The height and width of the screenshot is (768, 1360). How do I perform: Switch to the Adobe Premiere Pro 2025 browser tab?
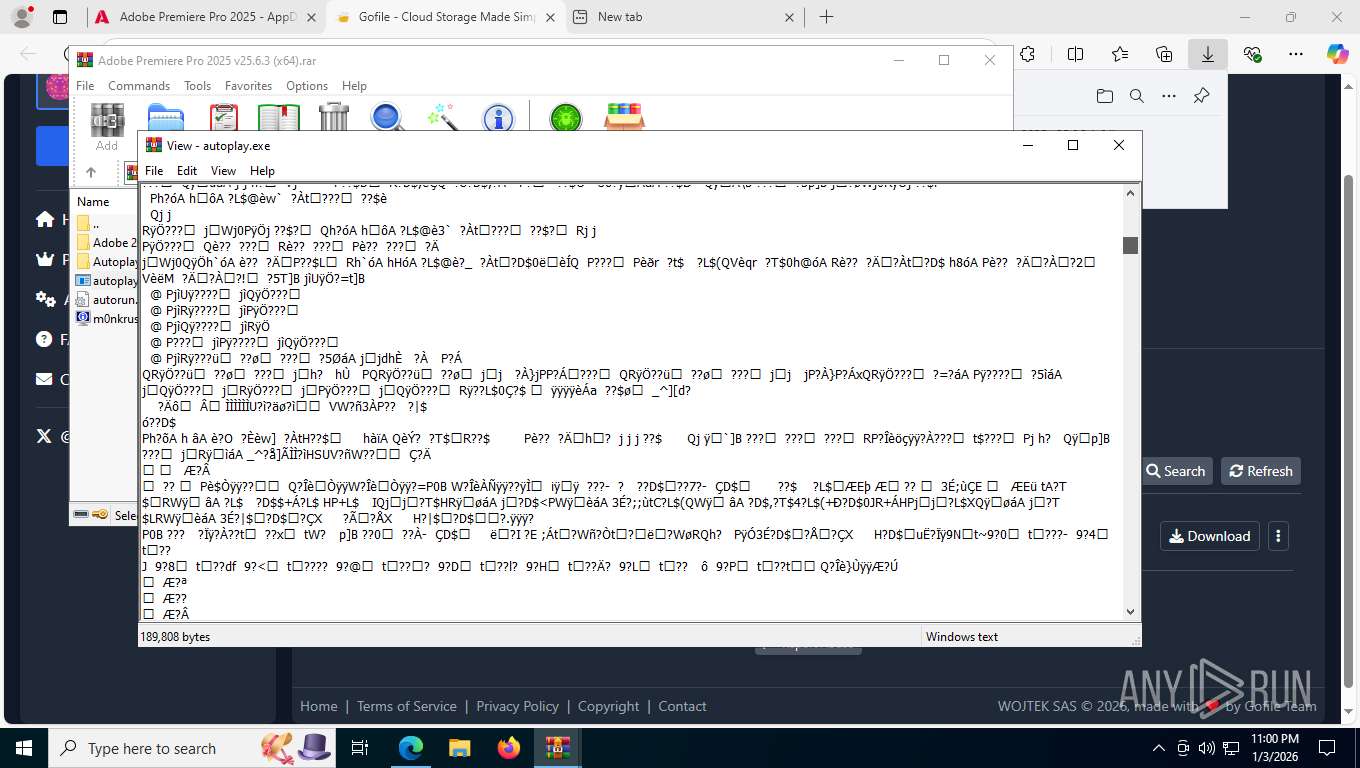205,17
